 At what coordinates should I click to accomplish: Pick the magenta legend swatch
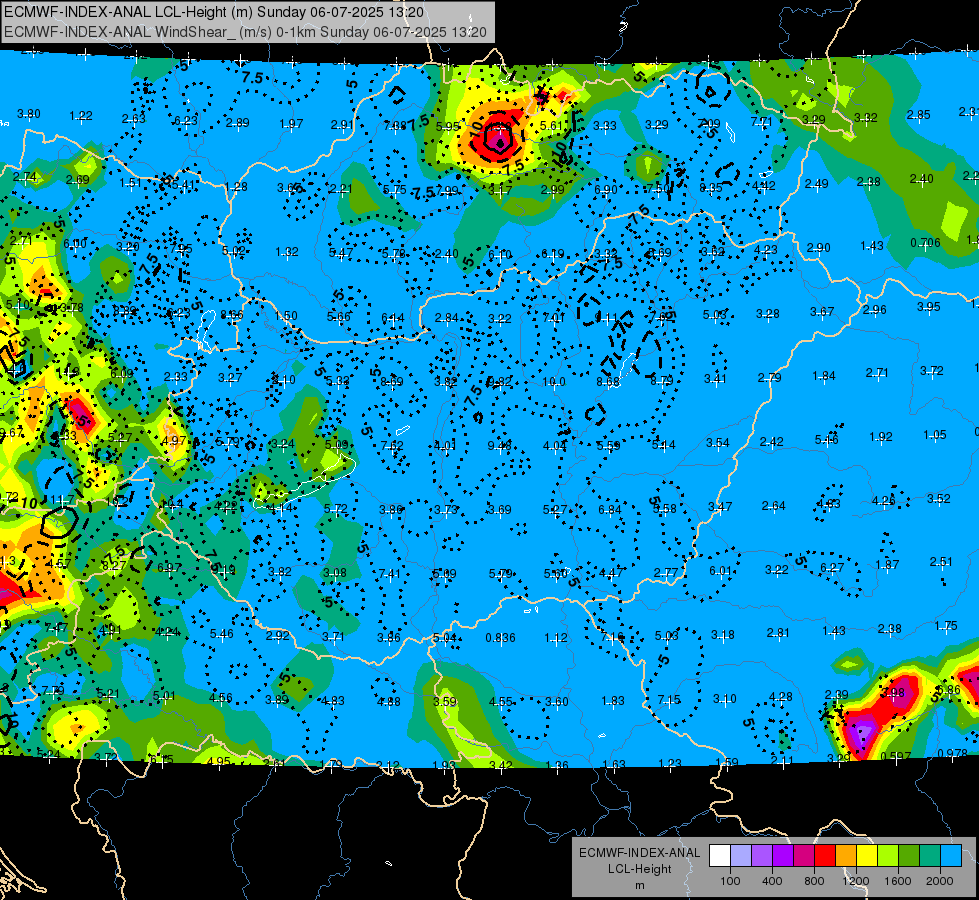[x=804, y=856]
